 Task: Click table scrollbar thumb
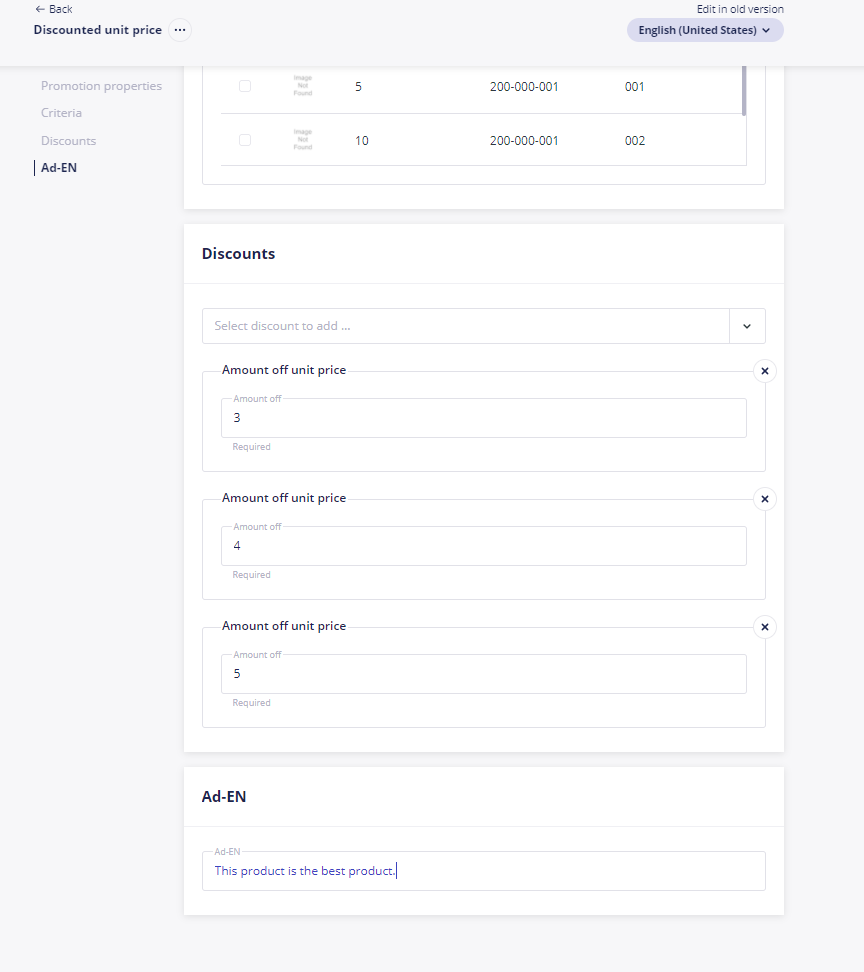(744, 91)
